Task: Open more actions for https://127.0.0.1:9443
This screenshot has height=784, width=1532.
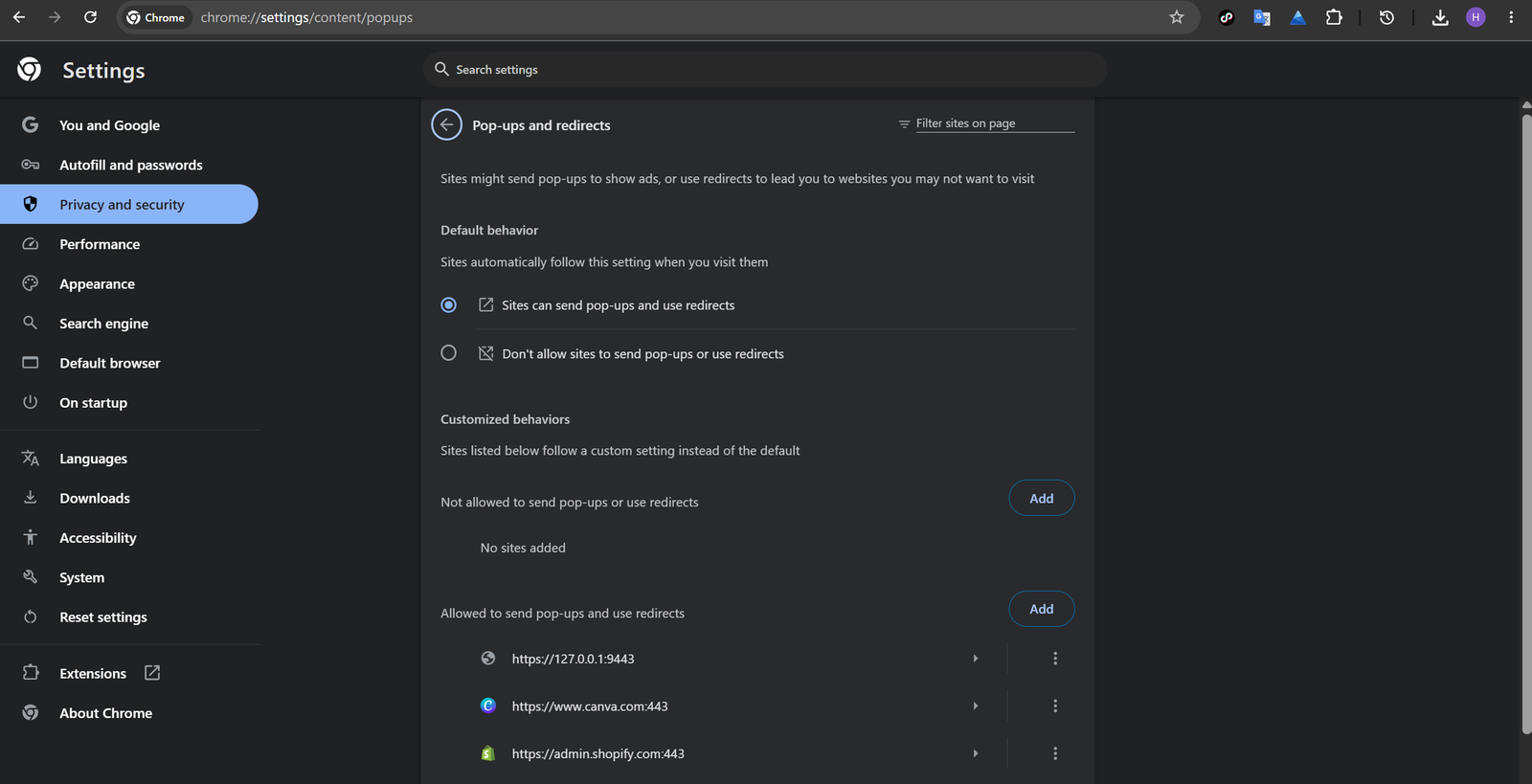Action: [1055, 659]
